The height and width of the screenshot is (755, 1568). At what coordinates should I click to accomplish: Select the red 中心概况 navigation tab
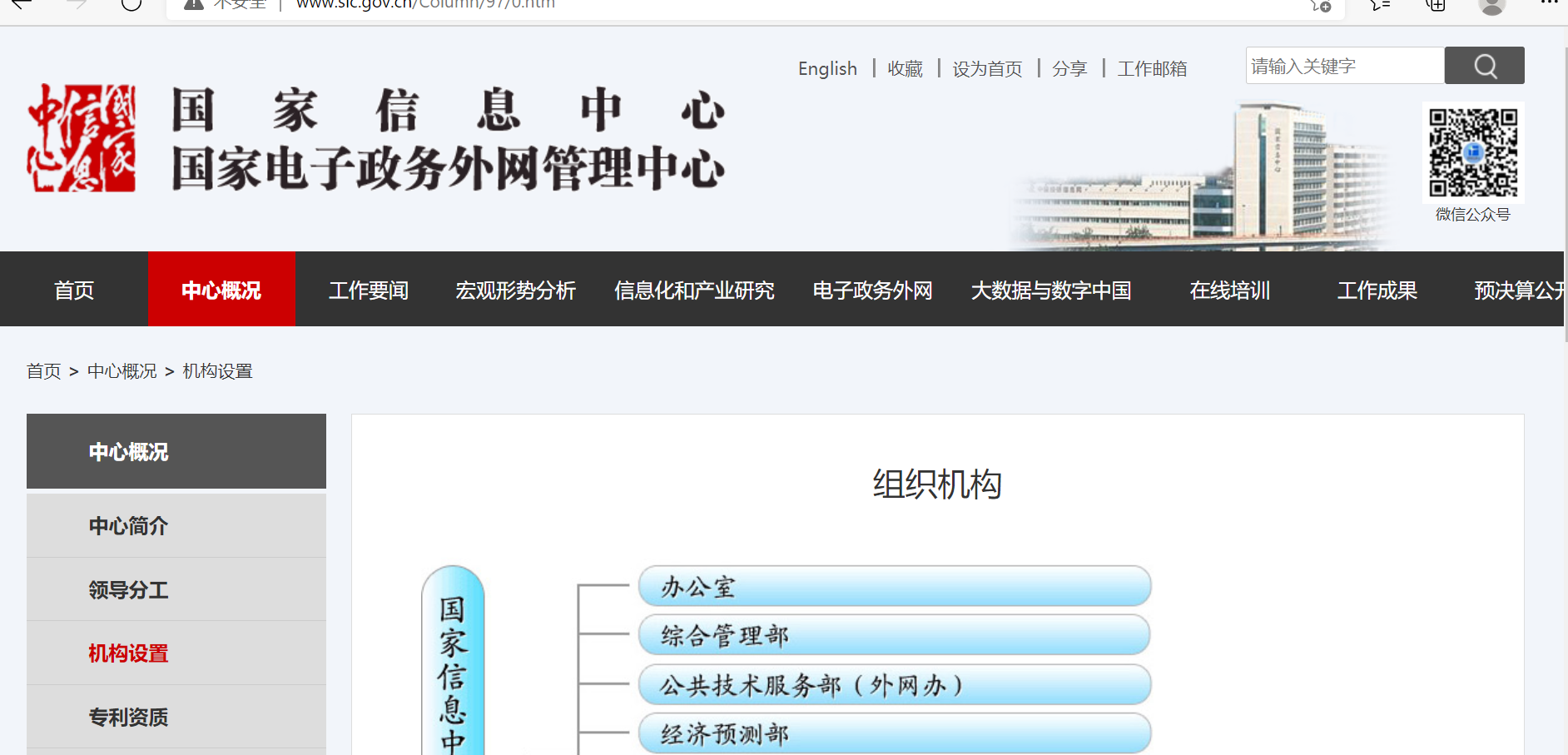221,290
